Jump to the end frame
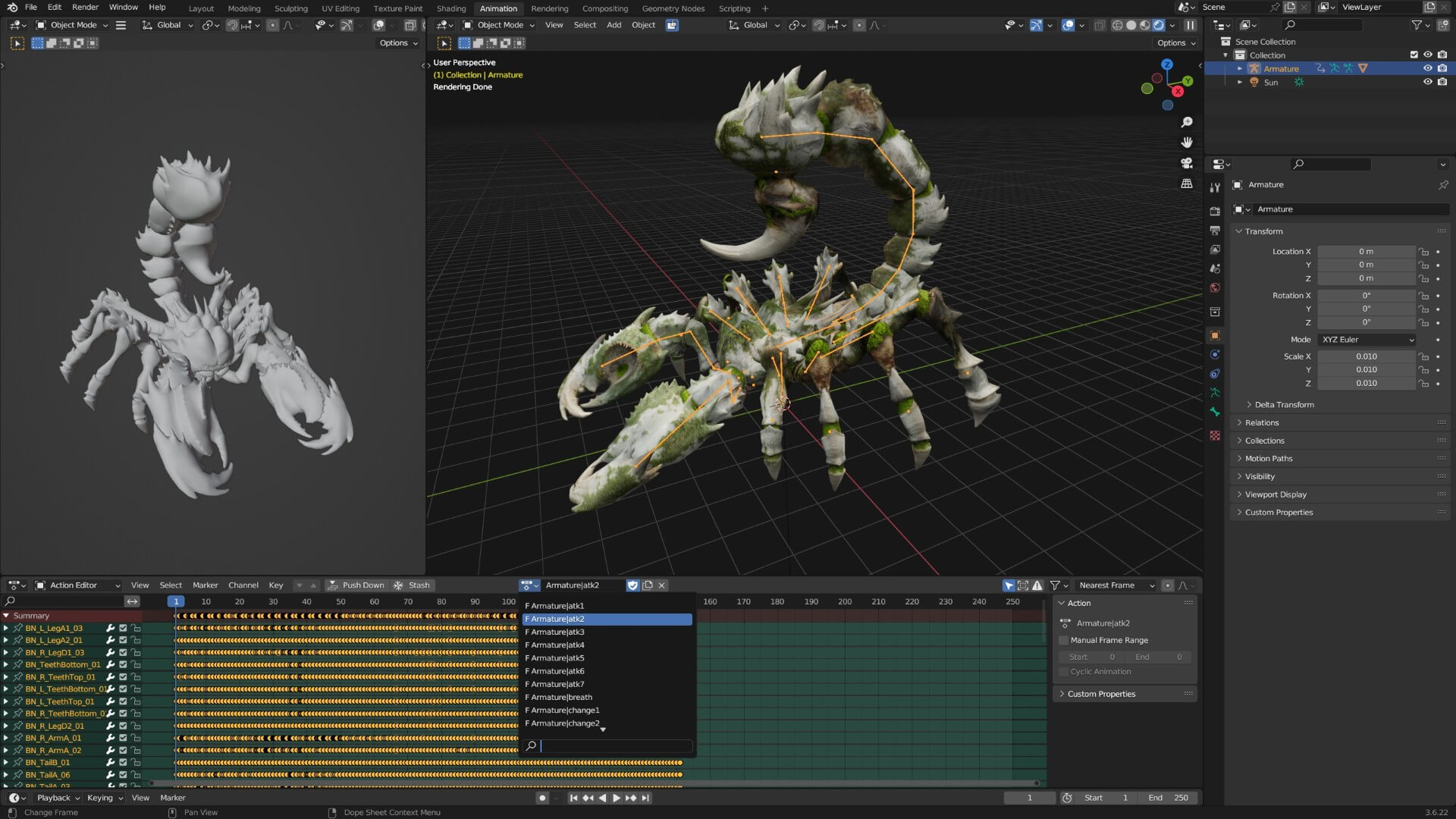1456x819 pixels. click(645, 798)
